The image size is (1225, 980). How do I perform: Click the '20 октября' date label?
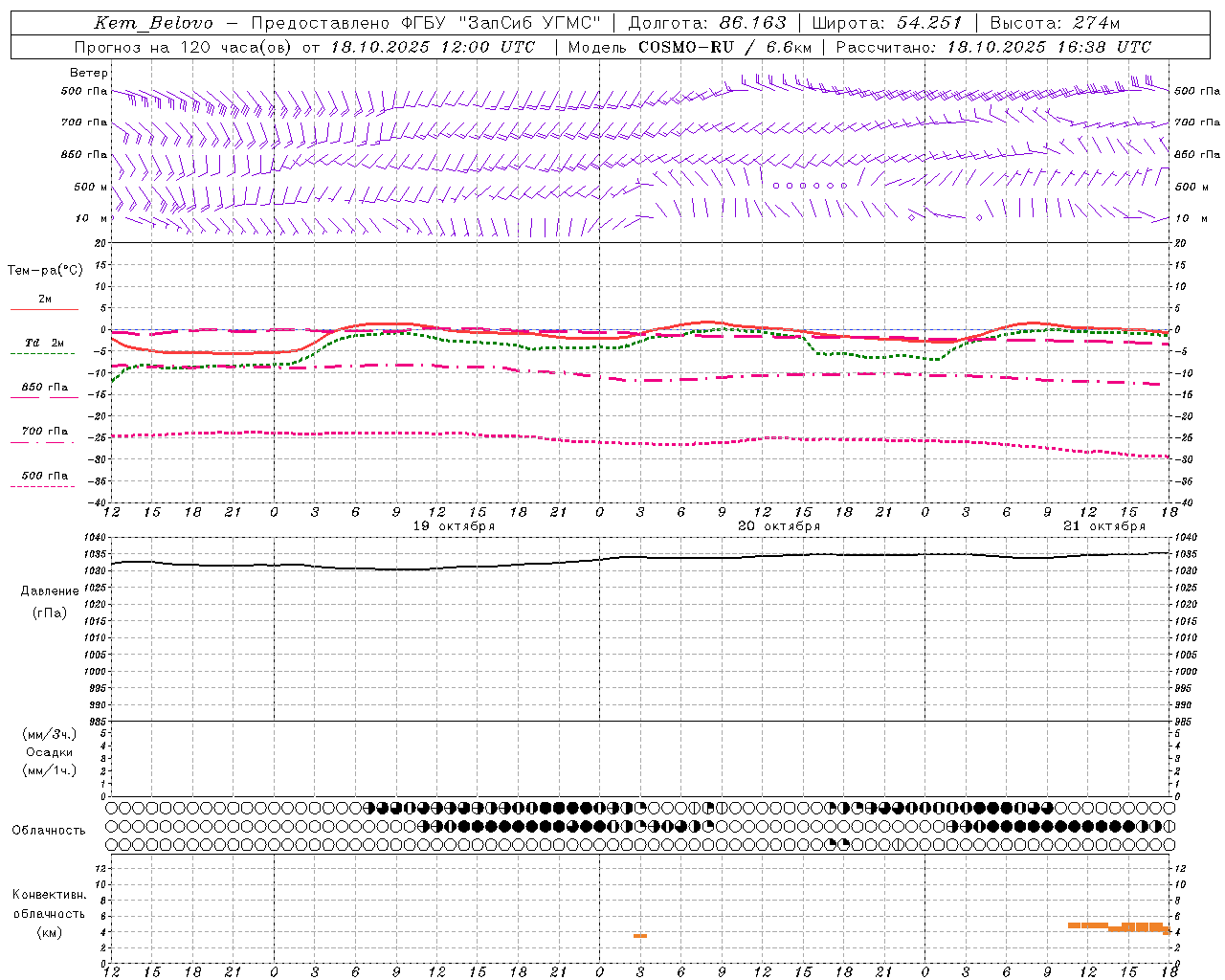pos(779,526)
